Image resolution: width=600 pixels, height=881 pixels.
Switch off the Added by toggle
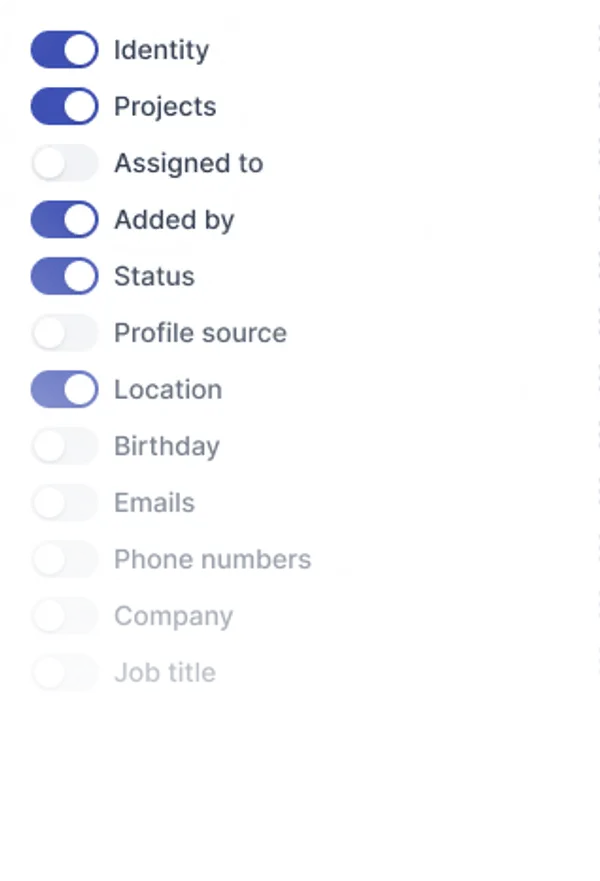64,219
